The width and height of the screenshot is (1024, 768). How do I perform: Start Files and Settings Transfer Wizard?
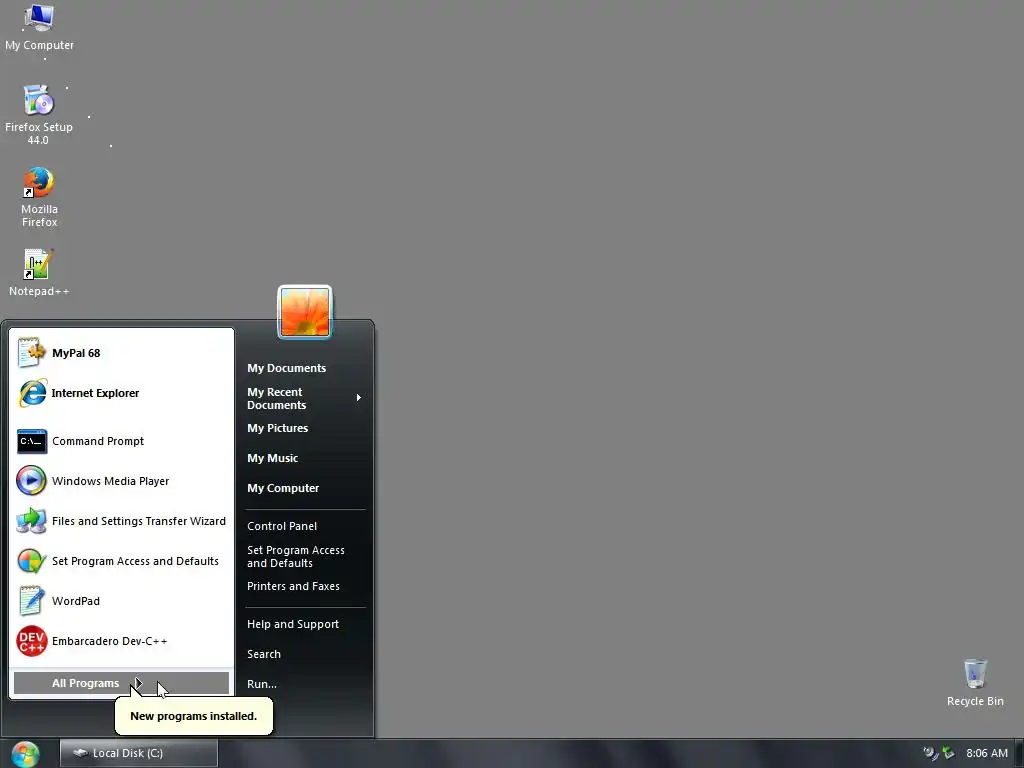tap(121, 521)
